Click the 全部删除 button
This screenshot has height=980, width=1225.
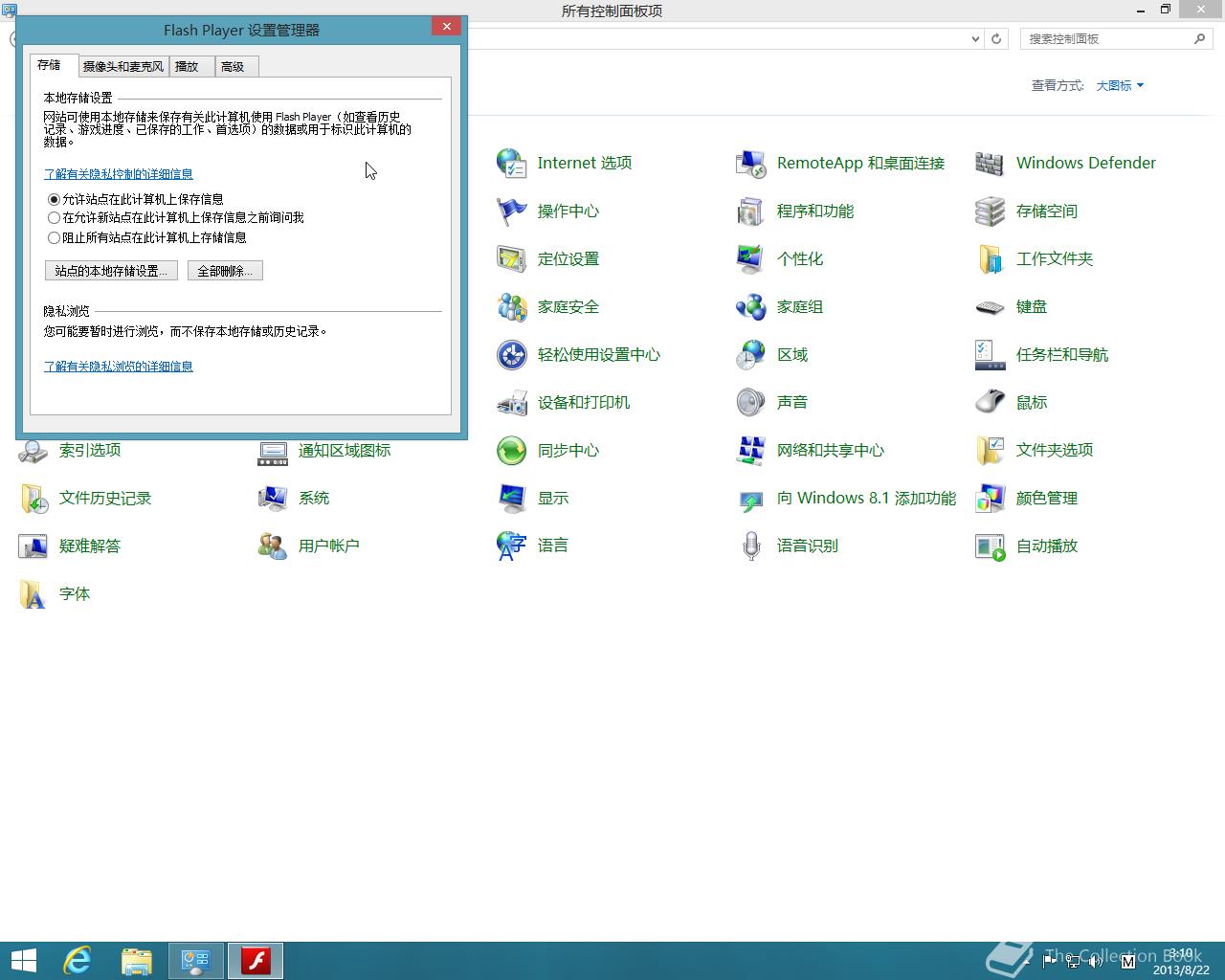(225, 271)
